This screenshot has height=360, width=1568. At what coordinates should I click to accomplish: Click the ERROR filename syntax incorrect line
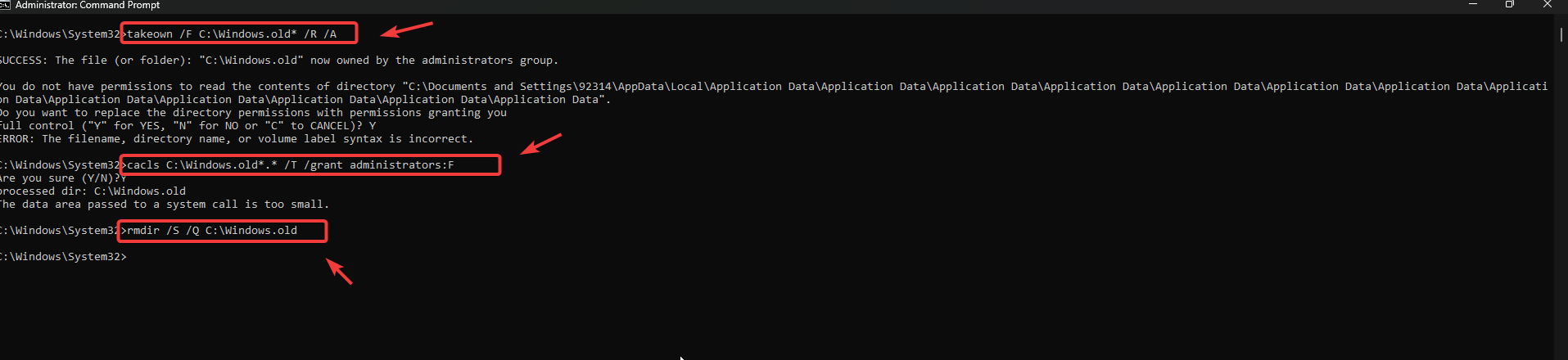coord(237,139)
